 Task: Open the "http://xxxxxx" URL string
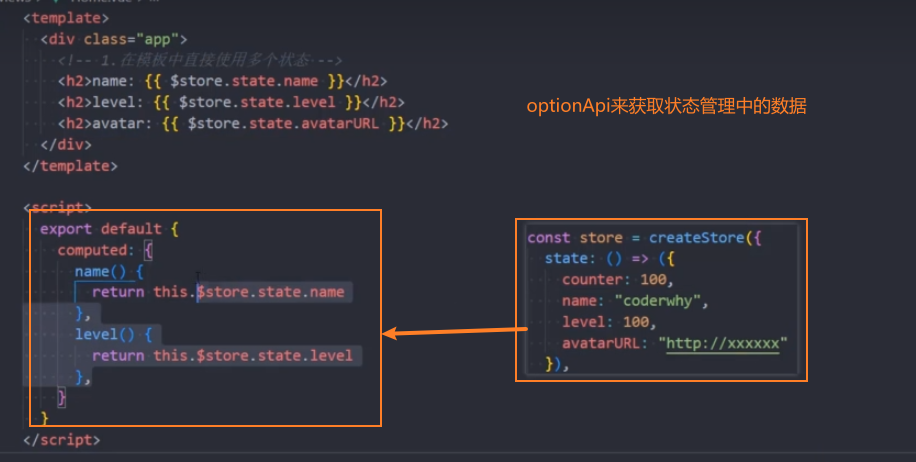tap(723, 343)
